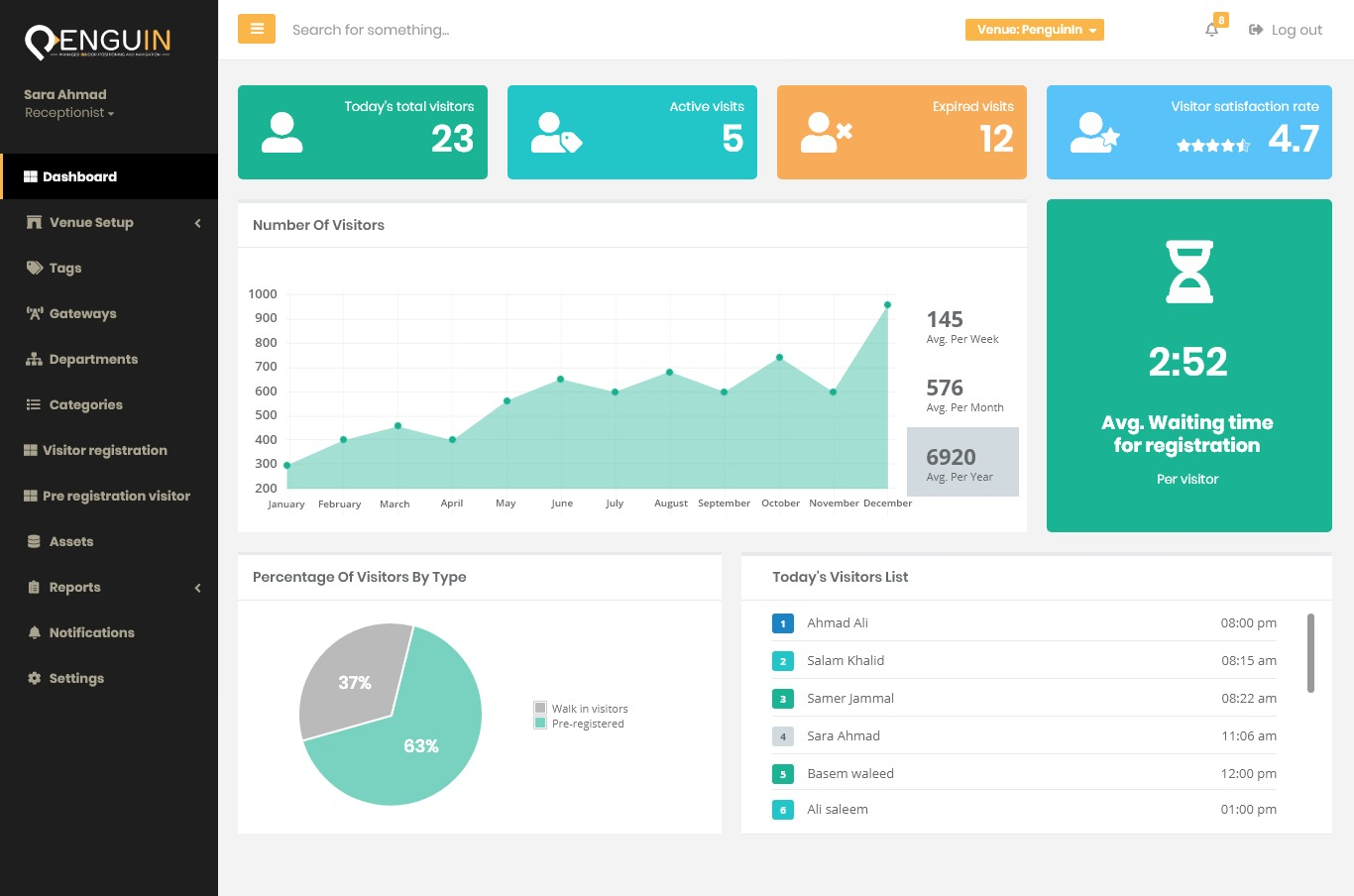This screenshot has width=1354, height=896.
Task: Open the Tags section from sidebar
Action: coord(64,268)
